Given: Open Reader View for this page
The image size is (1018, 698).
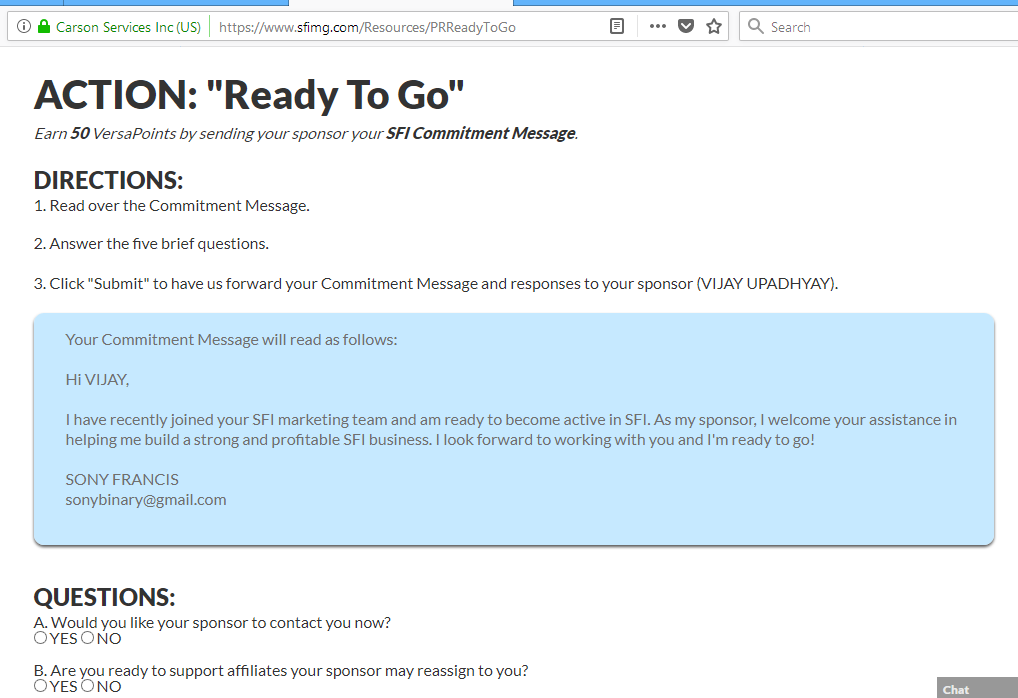Looking at the screenshot, I should point(618,26).
